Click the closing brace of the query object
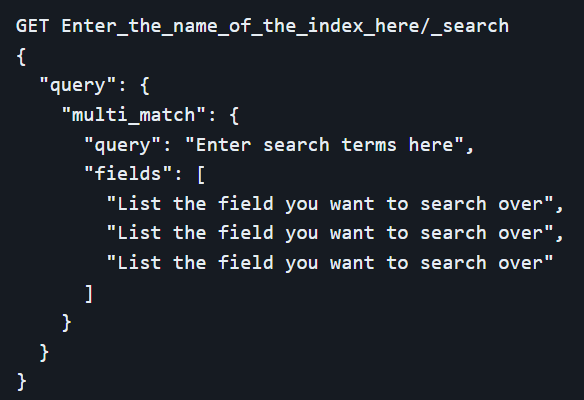 [x=44, y=353]
